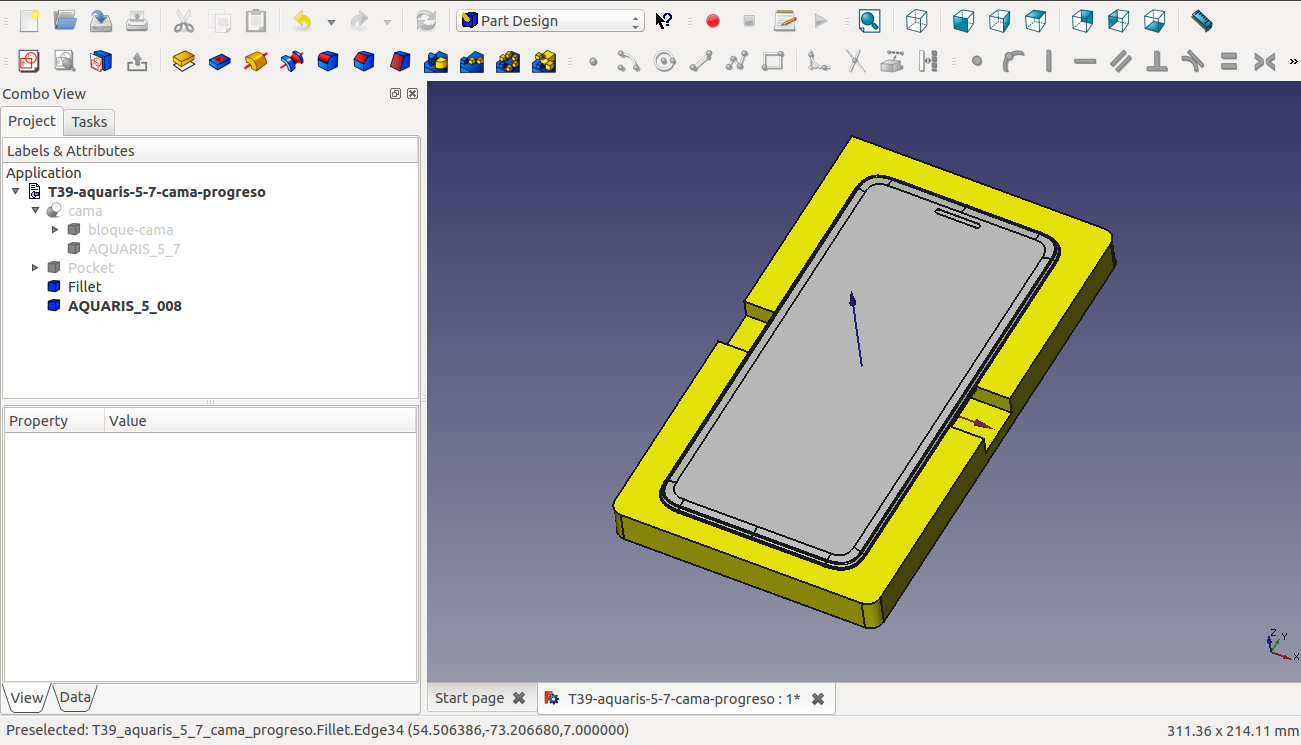Switch to the Tasks tab
This screenshot has width=1301, height=745.
(89, 122)
